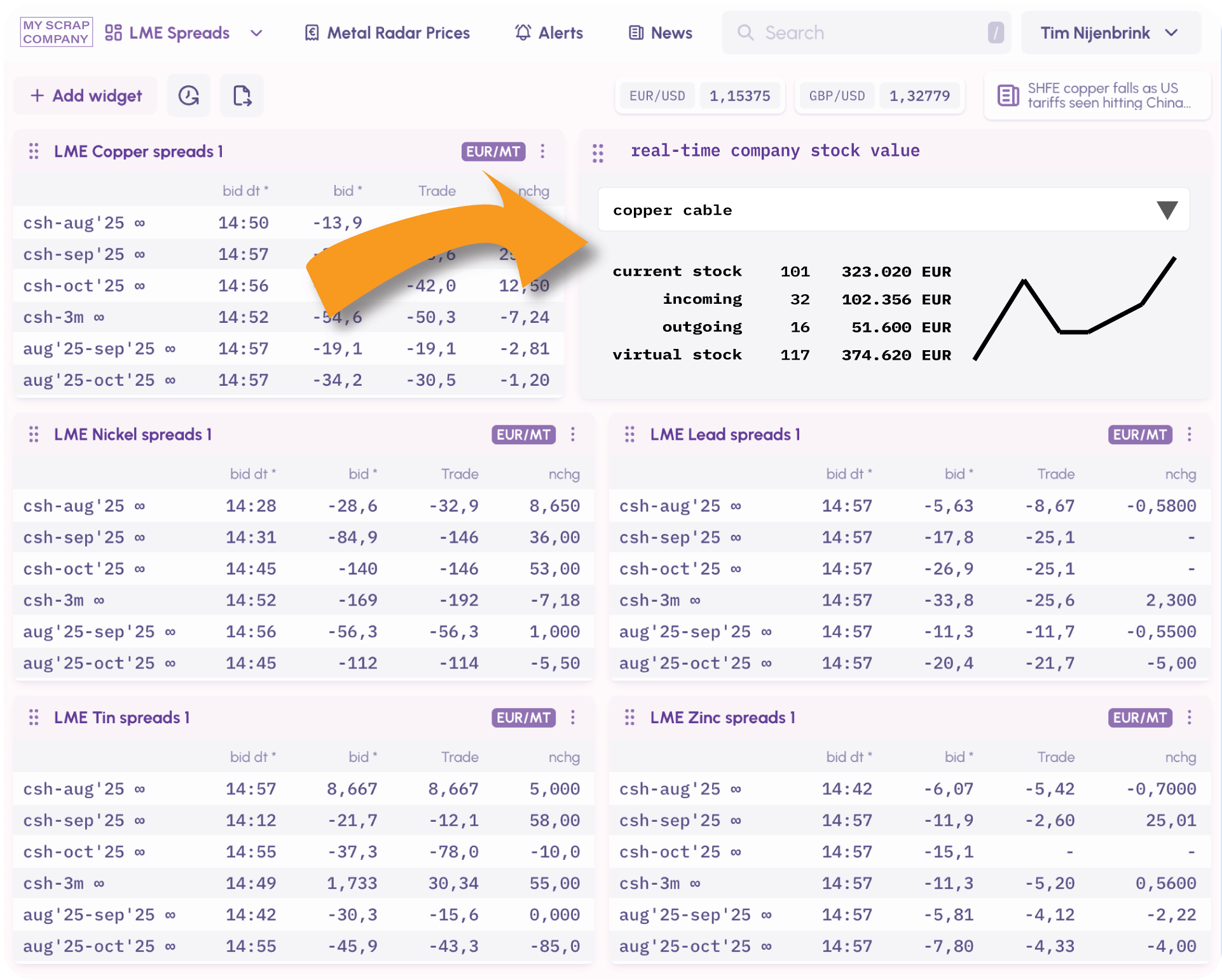The image size is (1222, 980).
Task: Open three-dot menu of LME Nickel spreads
Action: pos(573,434)
